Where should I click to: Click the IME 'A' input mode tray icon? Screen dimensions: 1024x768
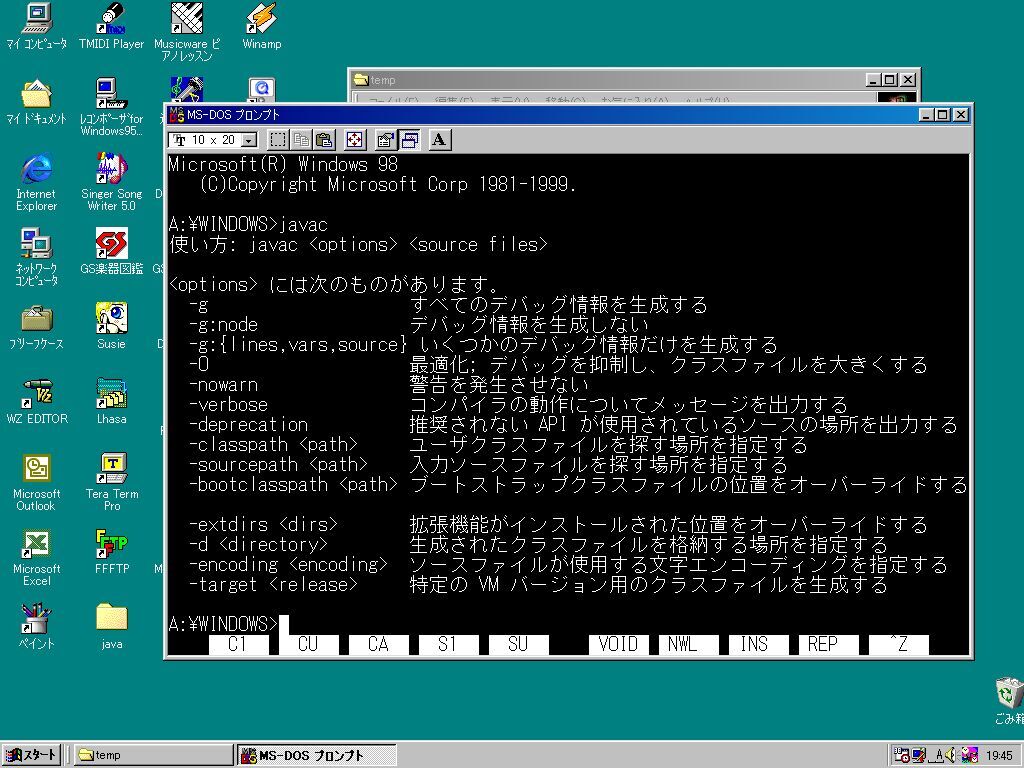[938, 756]
